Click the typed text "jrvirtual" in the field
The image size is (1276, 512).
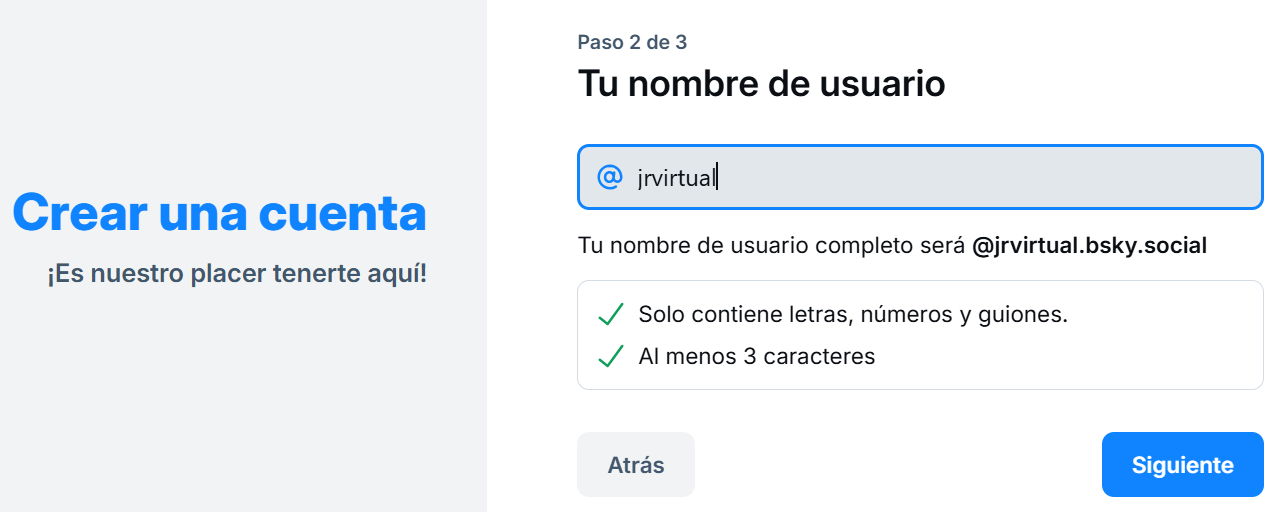click(x=675, y=179)
